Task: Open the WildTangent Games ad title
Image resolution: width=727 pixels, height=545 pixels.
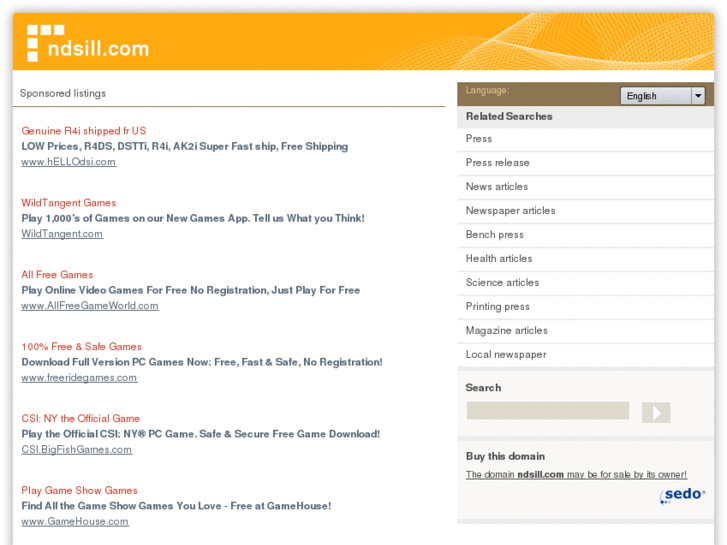Action: 69,203
